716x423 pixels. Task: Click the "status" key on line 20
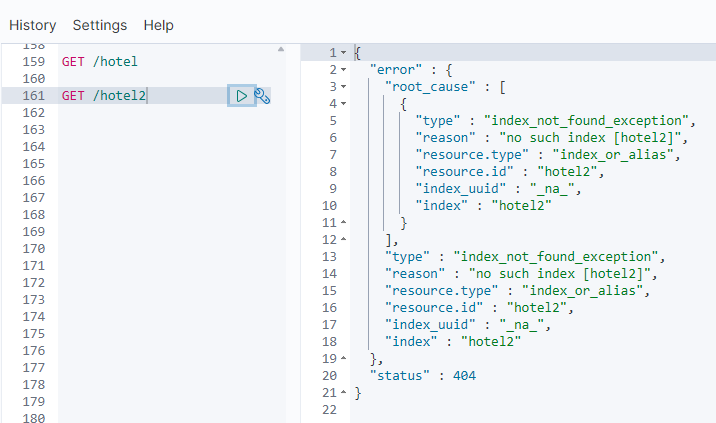[x=400, y=375]
